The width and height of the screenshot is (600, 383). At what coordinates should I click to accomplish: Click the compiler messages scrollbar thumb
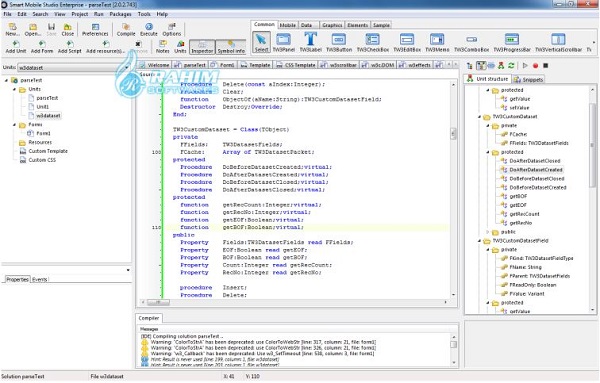[454, 344]
